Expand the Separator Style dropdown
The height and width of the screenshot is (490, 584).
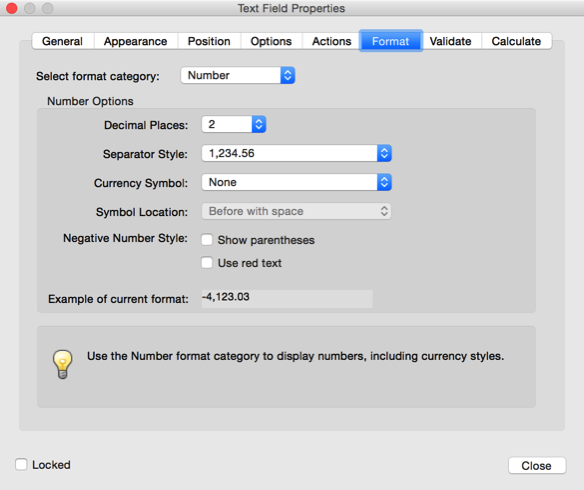[296, 153]
